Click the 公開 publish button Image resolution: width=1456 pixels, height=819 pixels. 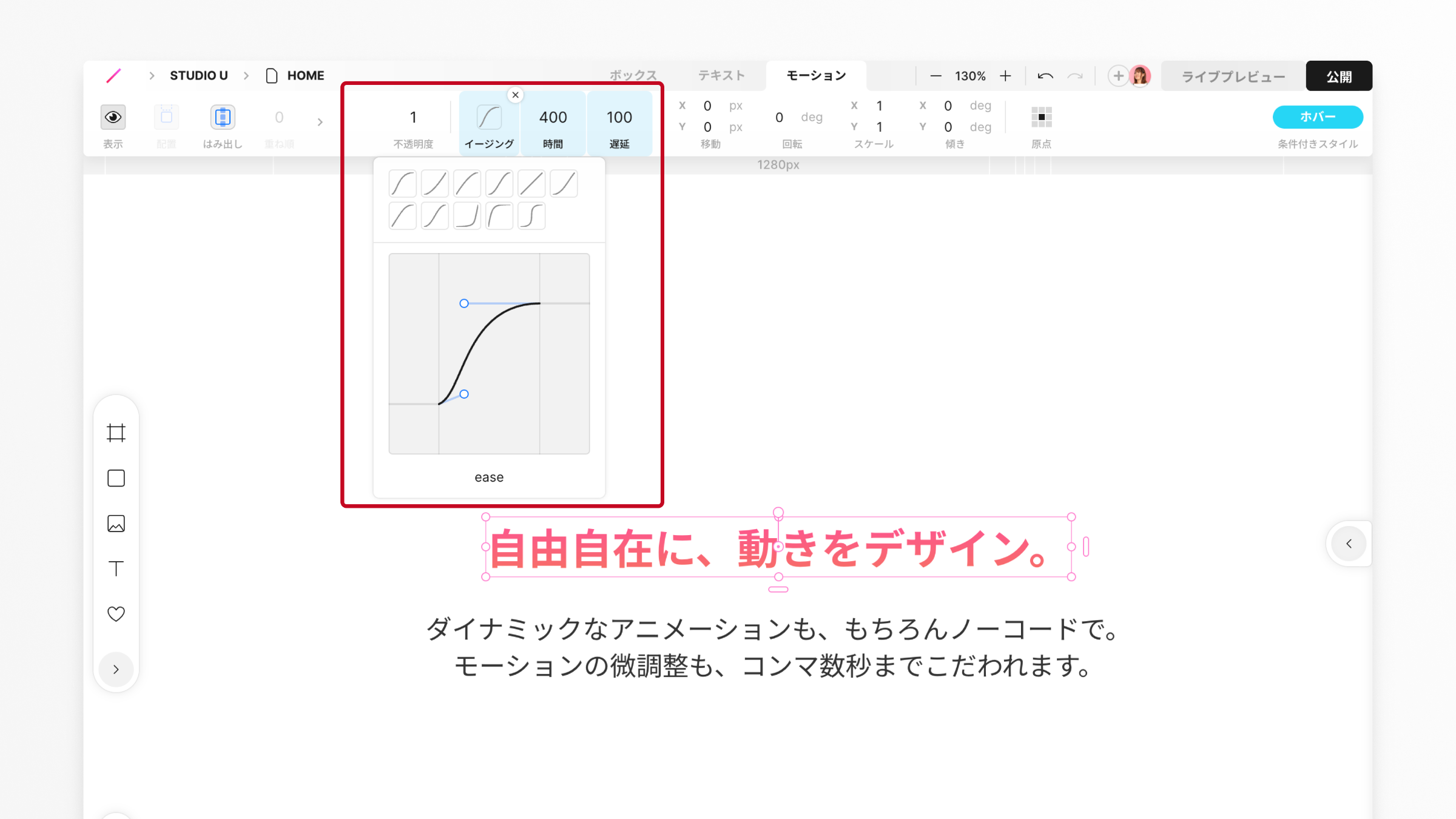tap(1339, 76)
